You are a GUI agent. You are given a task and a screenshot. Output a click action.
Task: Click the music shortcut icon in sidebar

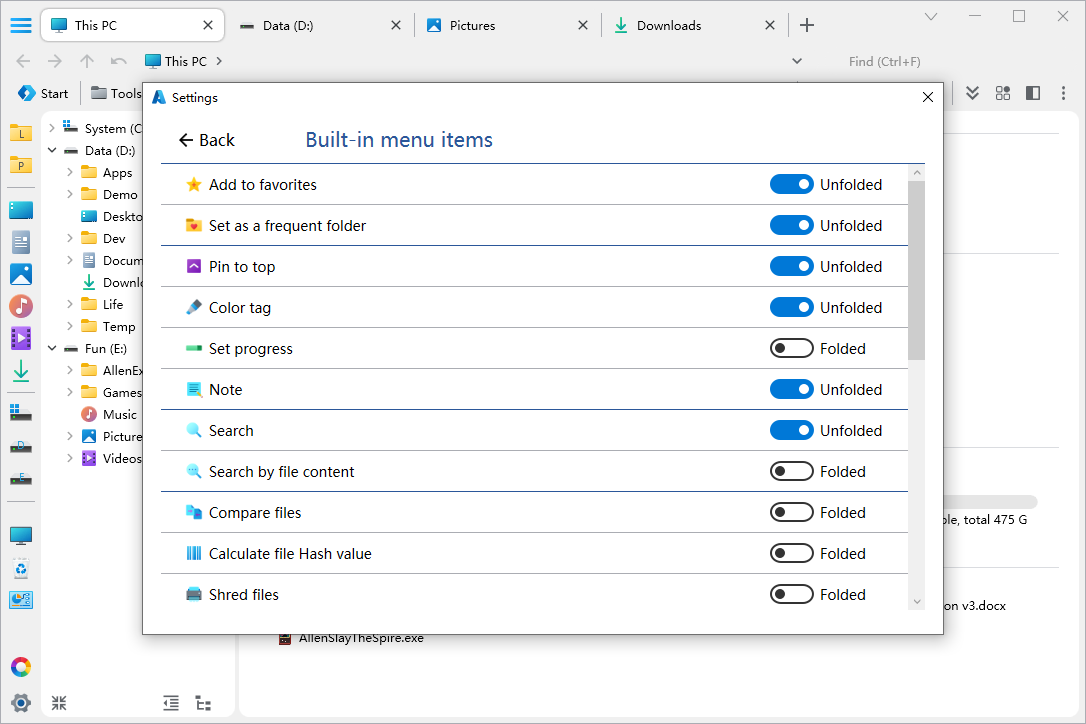[21, 306]
